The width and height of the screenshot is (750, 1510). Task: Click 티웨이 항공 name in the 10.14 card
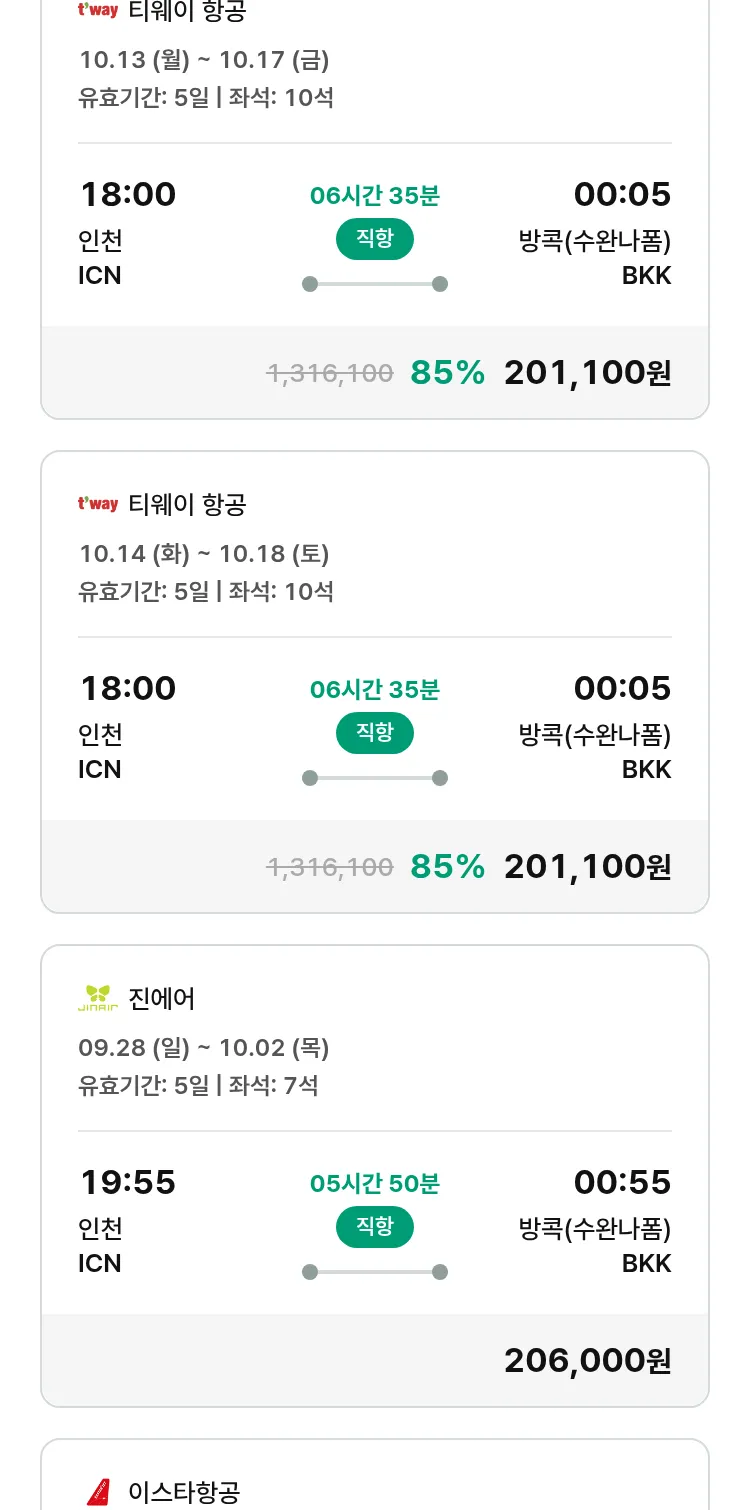[x=187, y=504]
